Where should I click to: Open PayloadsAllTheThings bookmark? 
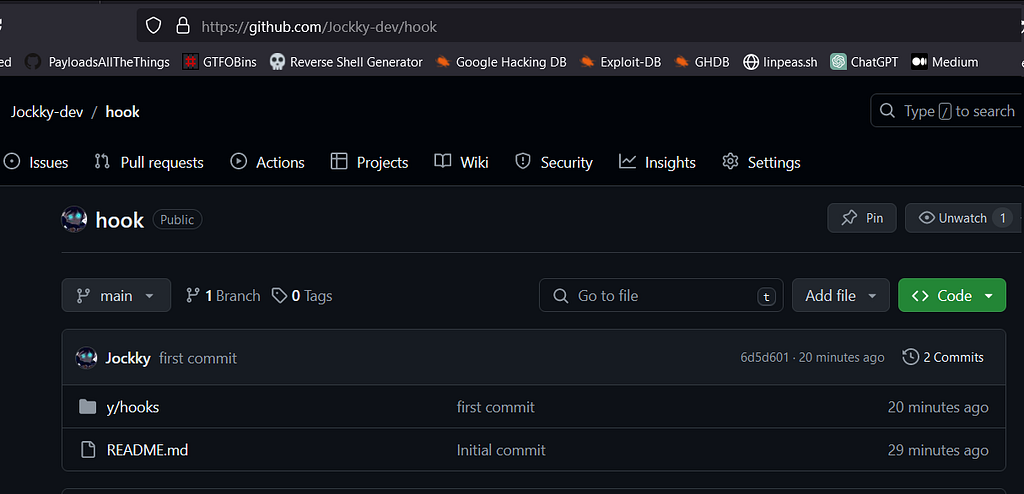[97, 62]
